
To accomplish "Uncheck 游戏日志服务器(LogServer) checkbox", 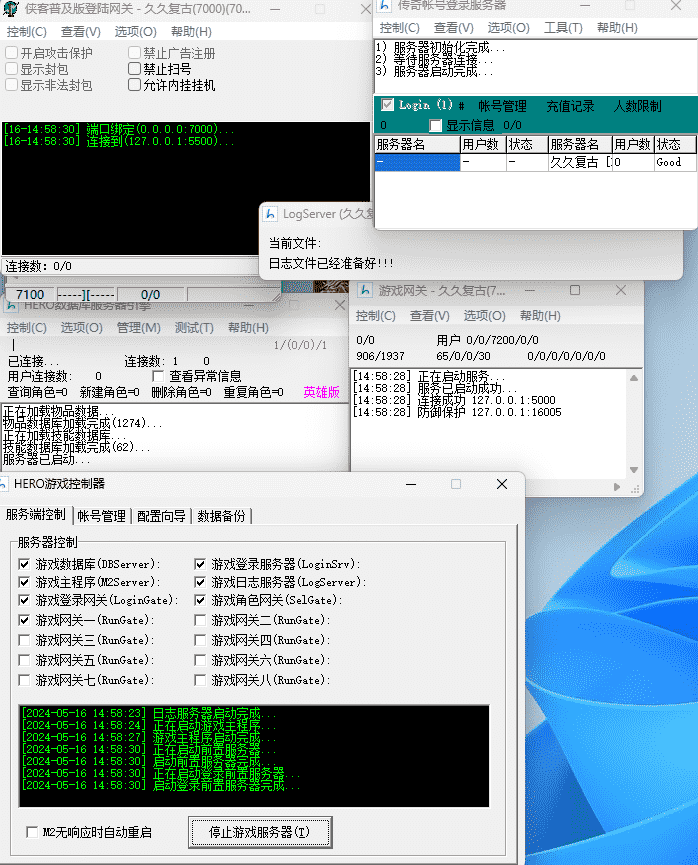I will click(x=200, y=582).
